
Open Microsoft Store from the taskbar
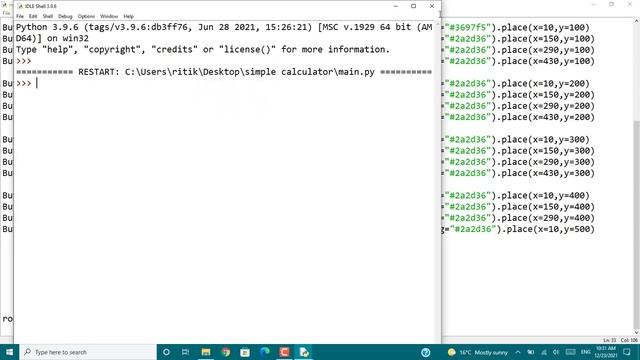coord(245,352)
